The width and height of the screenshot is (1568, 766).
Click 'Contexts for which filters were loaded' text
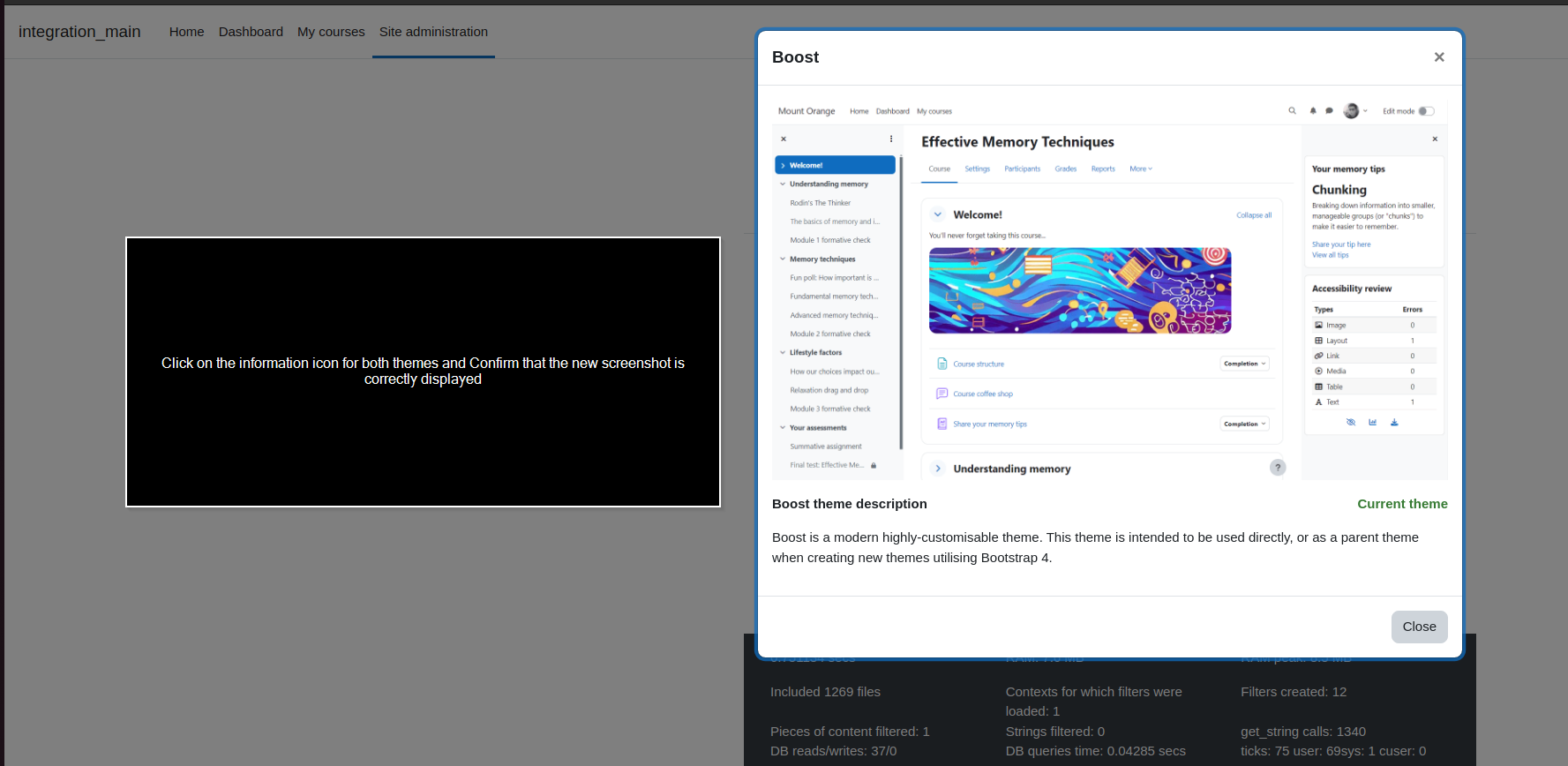(1094, 702)
